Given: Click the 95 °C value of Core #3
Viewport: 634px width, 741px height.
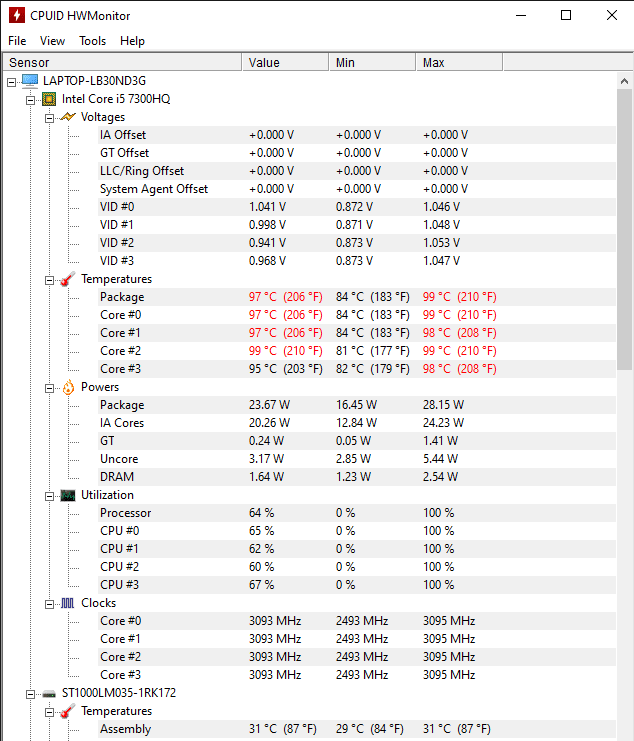Looking at the screenshot, I should click(286, 369).
